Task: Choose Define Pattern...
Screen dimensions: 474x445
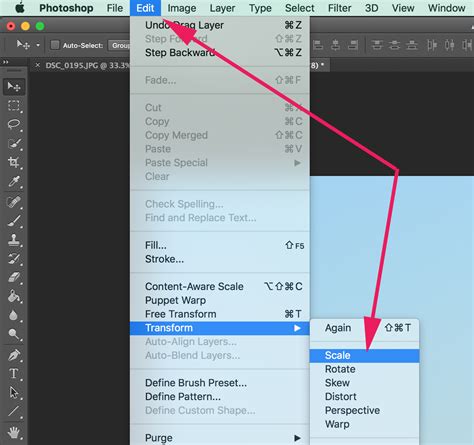Action: click(220, 397)
